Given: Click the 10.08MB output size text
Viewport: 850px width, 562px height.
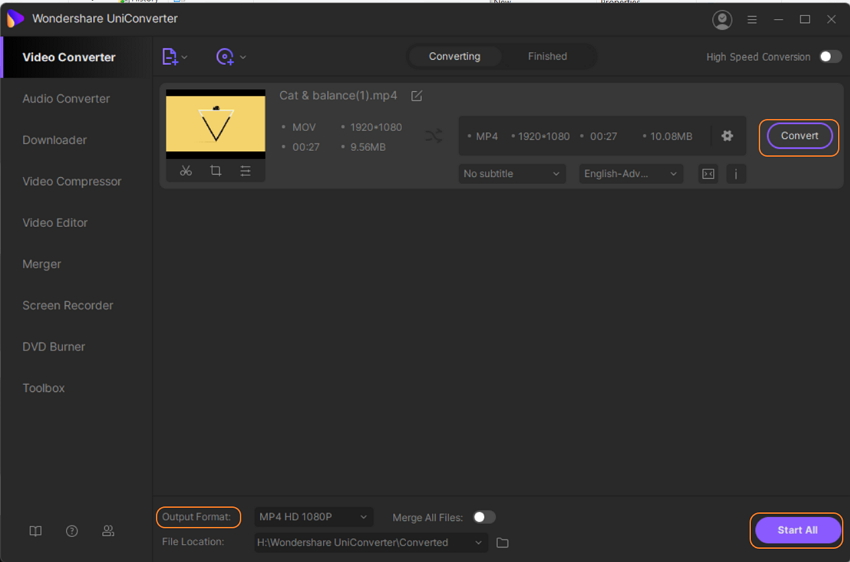Looking at the screenshot, I should 671,137.
